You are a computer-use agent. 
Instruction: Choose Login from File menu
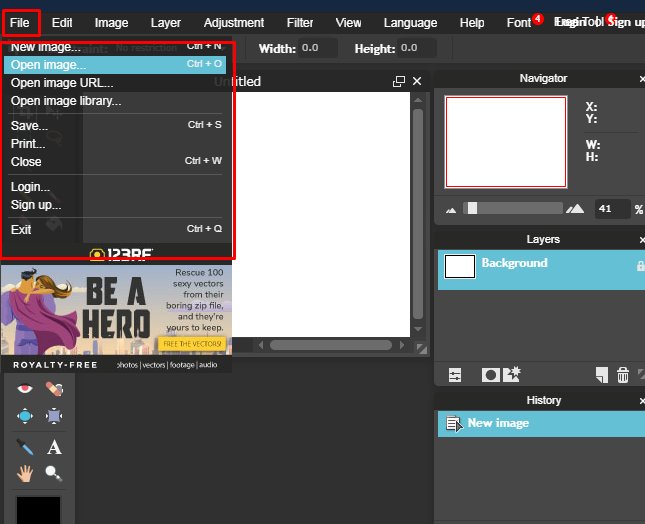(x=115, y=187)
